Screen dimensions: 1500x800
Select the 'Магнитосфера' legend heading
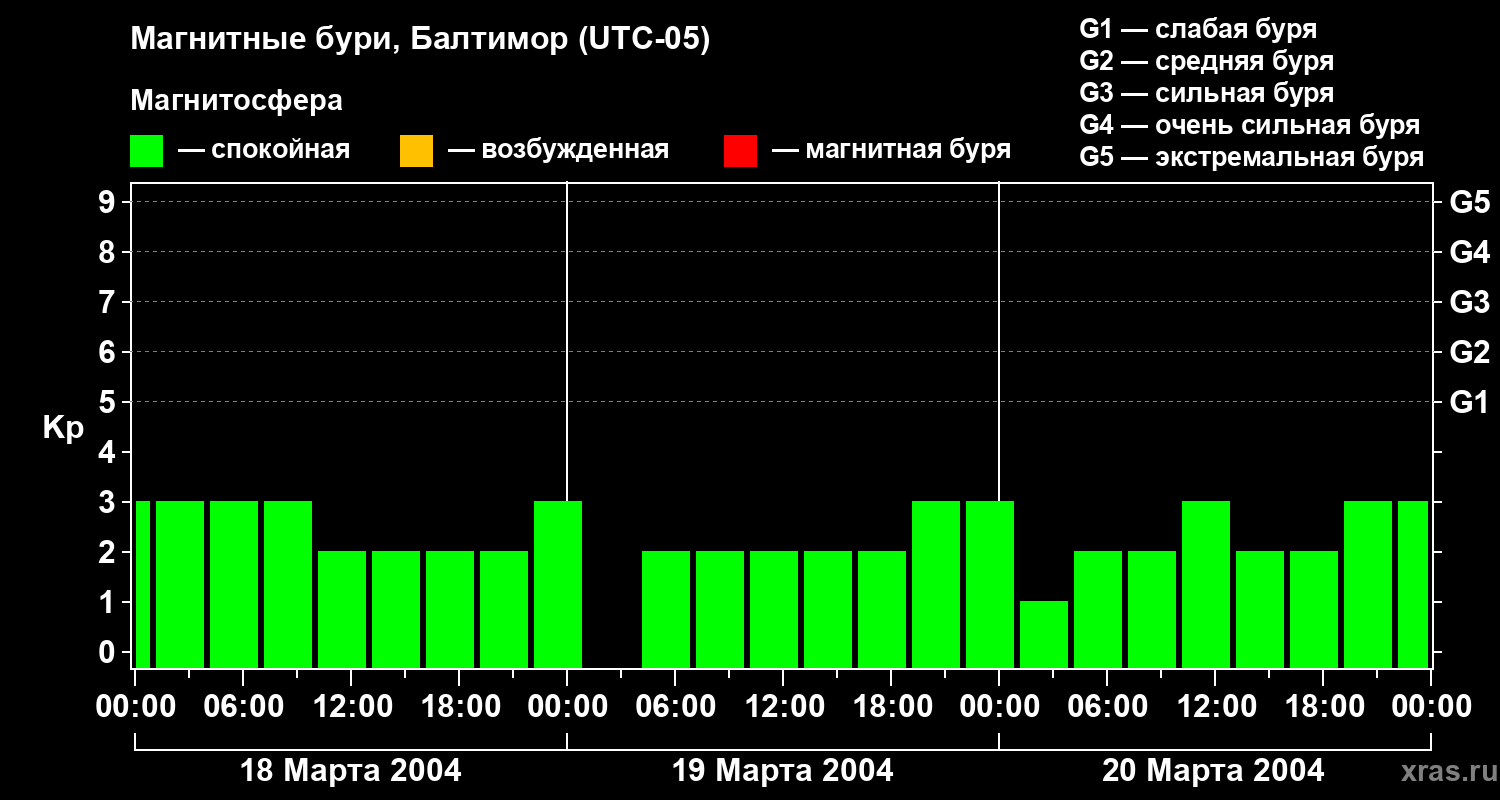click(236, 101)
